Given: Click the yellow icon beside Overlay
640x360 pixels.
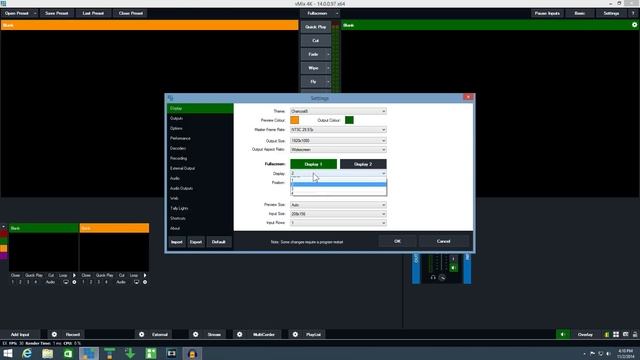Looking at the screenshot, I should tap(607, 334).
